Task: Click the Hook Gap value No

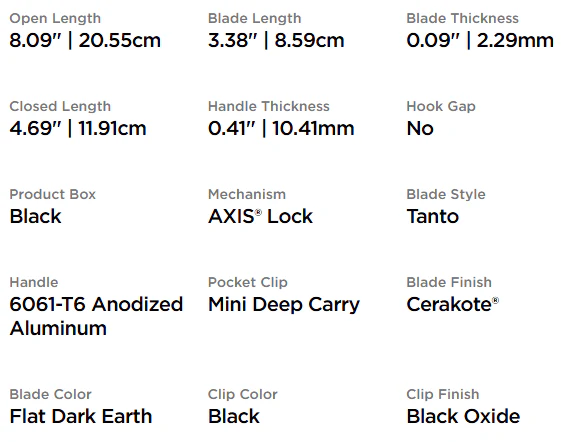Action: click(x=420, y=128)
